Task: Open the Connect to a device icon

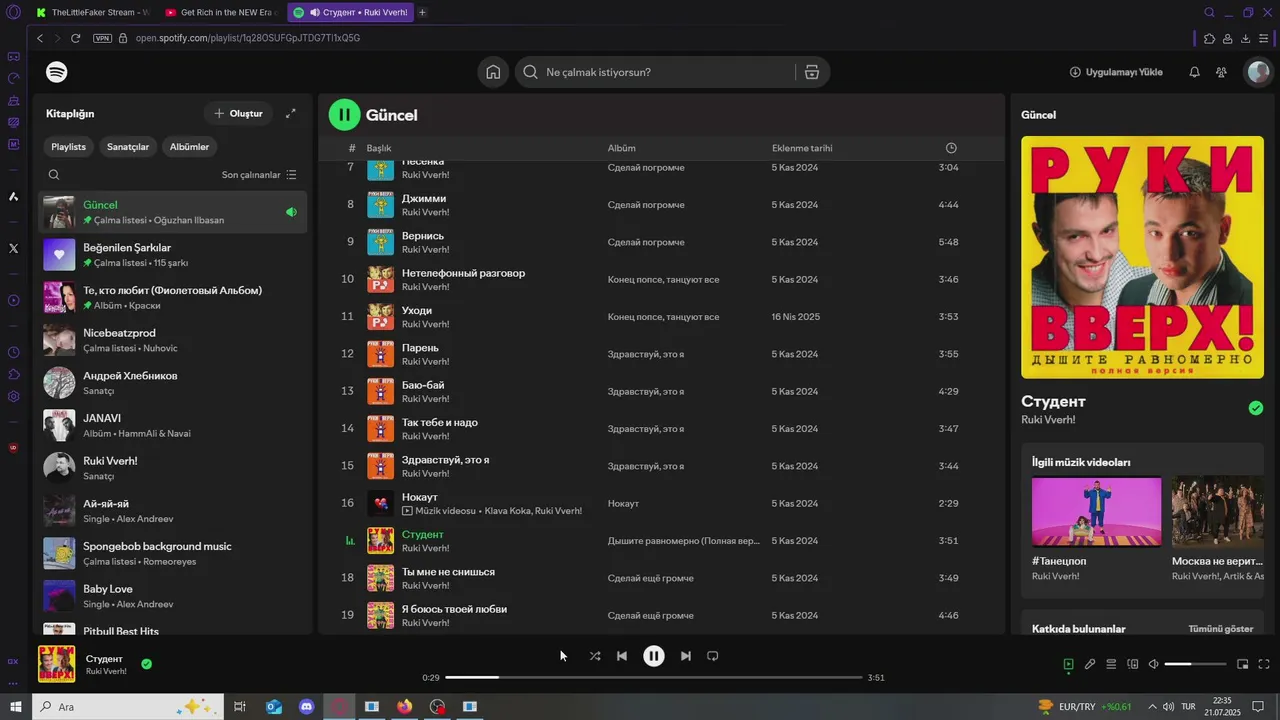Action: pos(1133,664)
